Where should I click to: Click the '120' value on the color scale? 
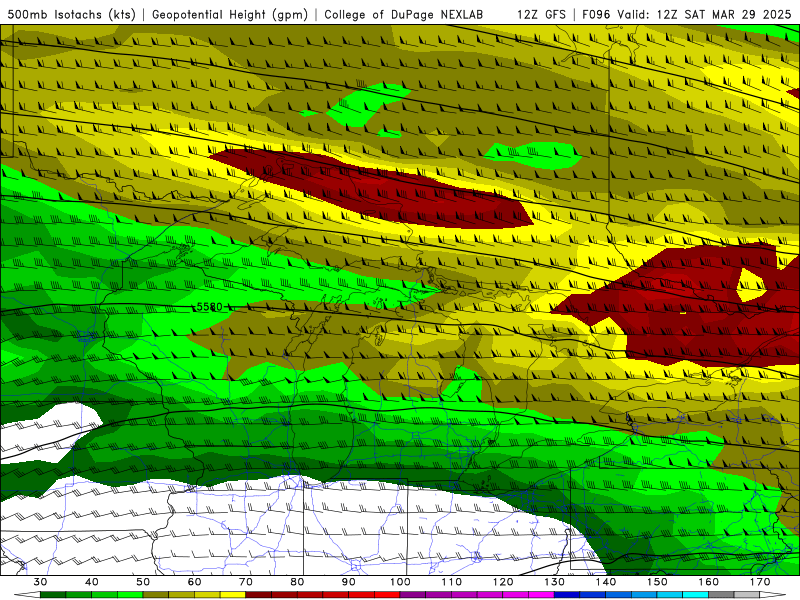pyautogui.click(x=503, y=582)
